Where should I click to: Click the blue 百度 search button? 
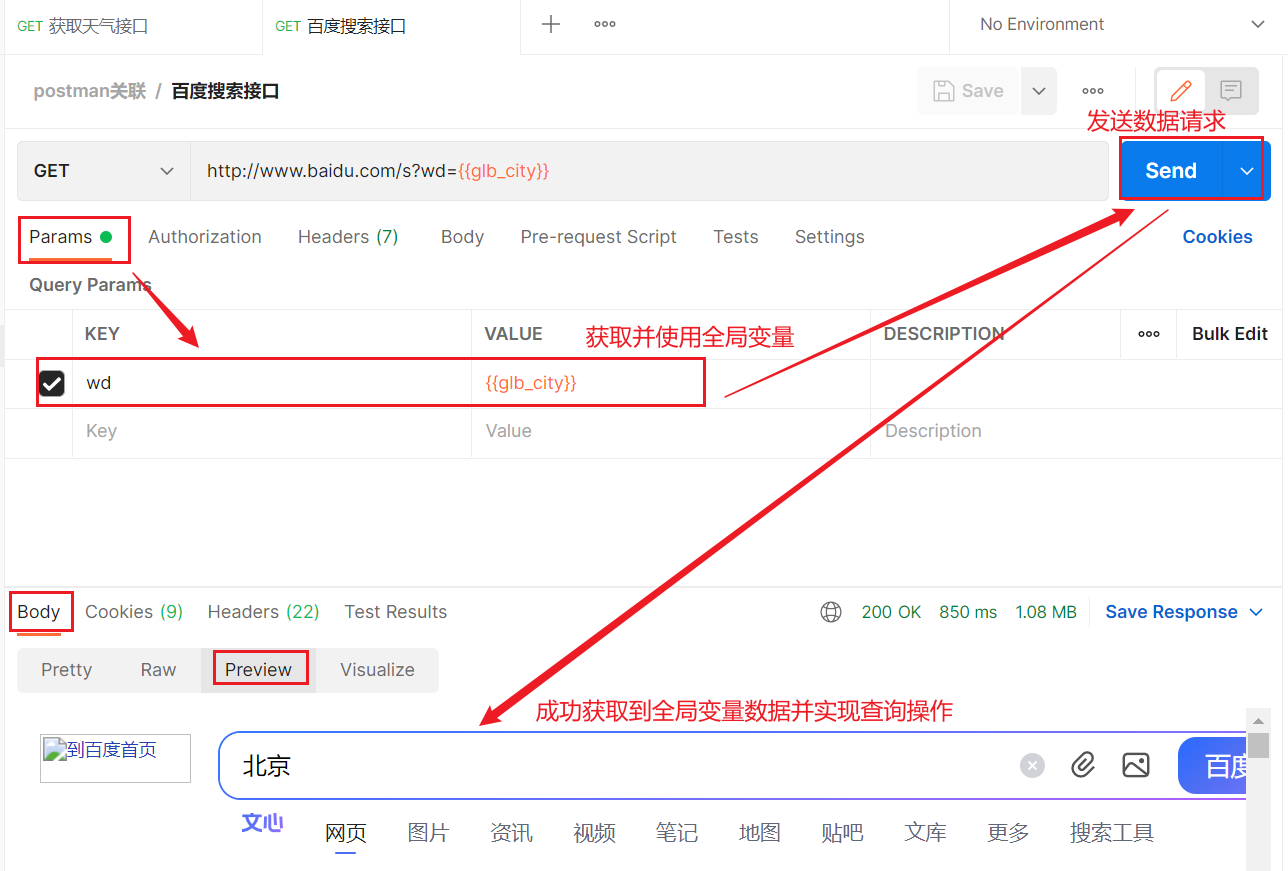click(1212, 766)
